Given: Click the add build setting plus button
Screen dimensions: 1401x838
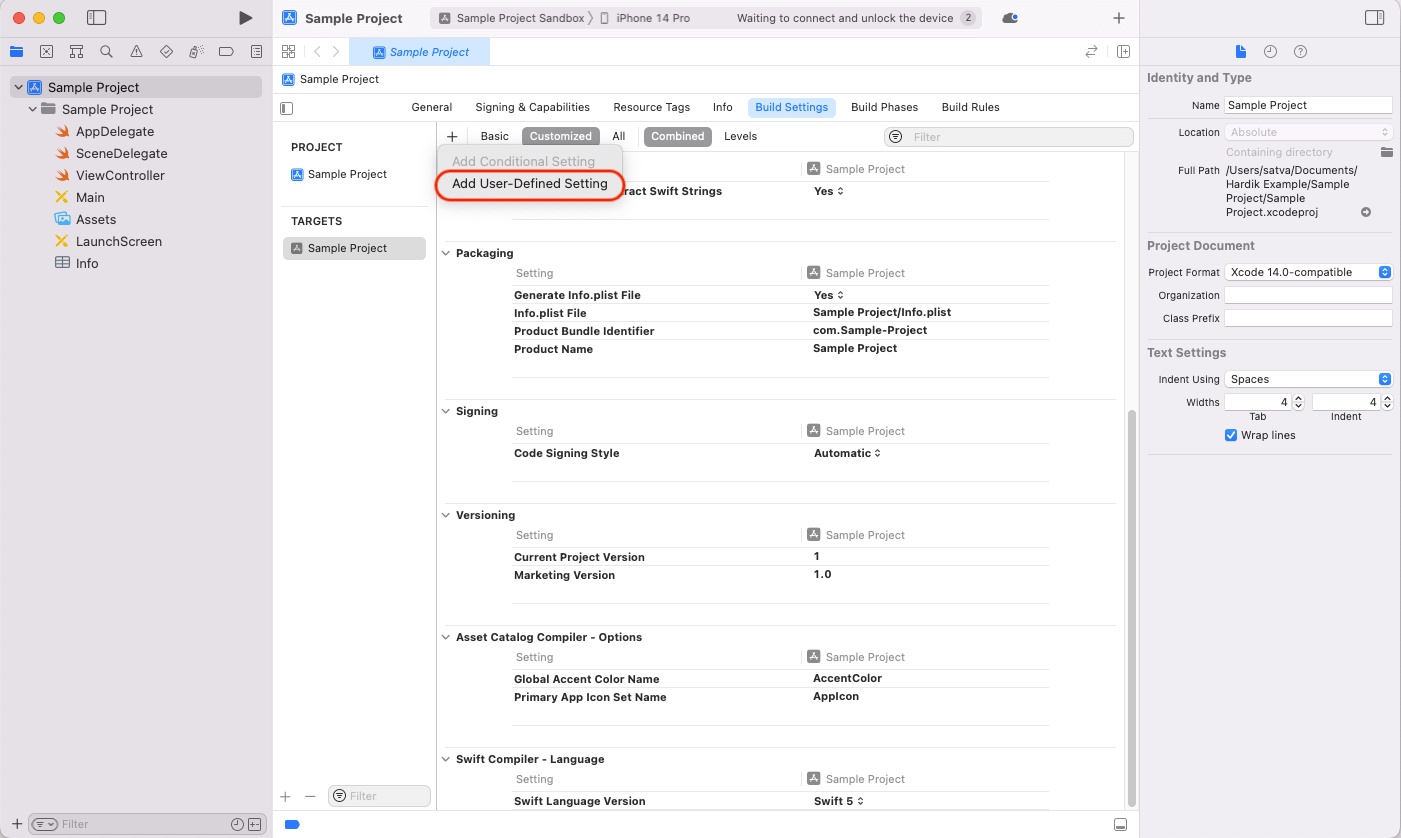Looking at the screenshot, I should click(452, 136).
